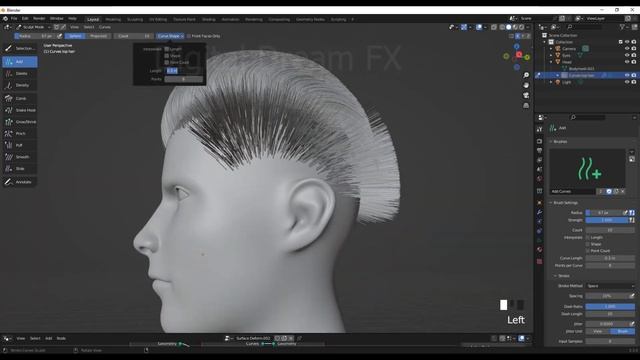Enable Interpolate Point Count in Brush Settings
This screenshot has height=360, width=640.
point(588,251)
